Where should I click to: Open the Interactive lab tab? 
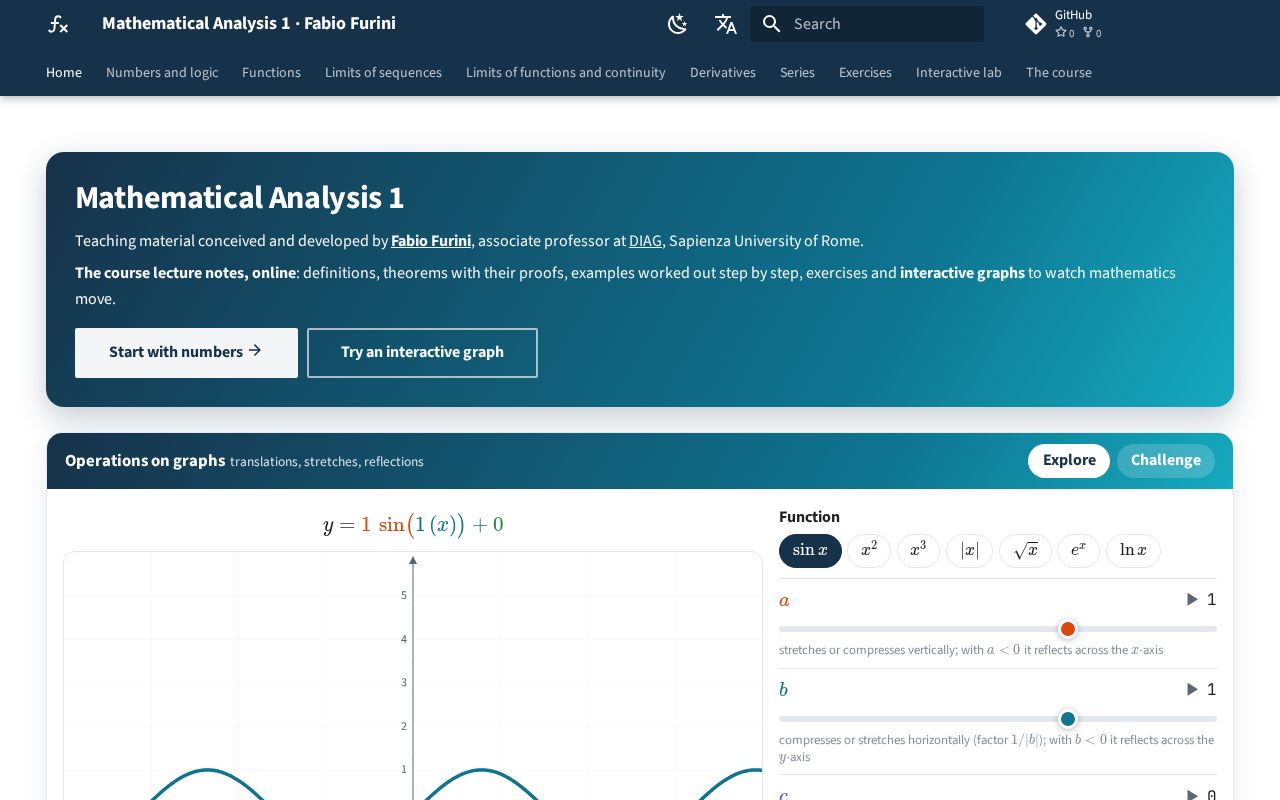(x=959, y=72)
